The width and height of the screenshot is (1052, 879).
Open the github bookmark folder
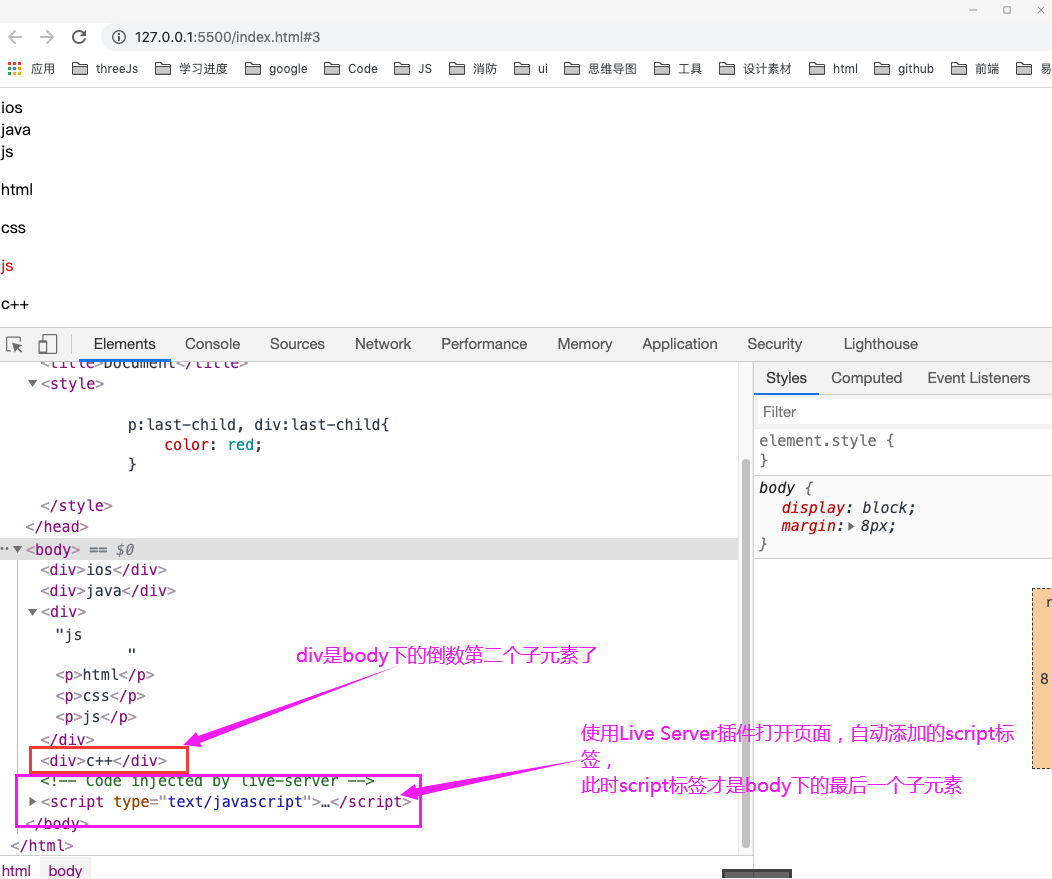[904, 68]
